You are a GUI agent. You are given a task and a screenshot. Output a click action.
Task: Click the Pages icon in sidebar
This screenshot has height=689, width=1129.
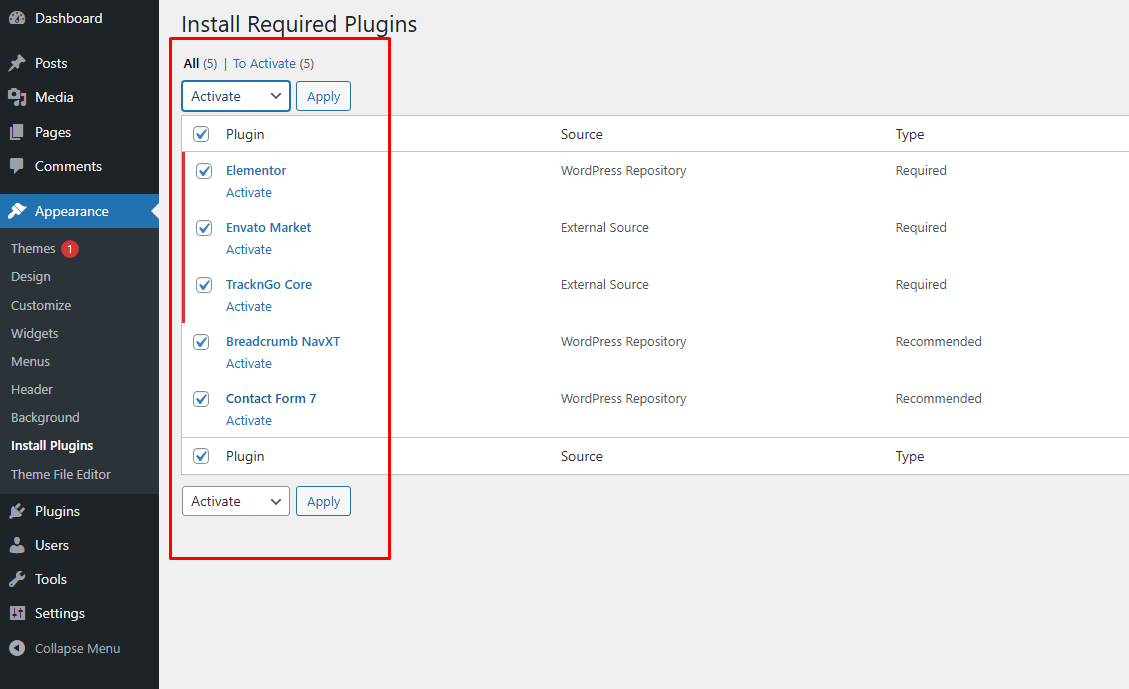(17, 132)
